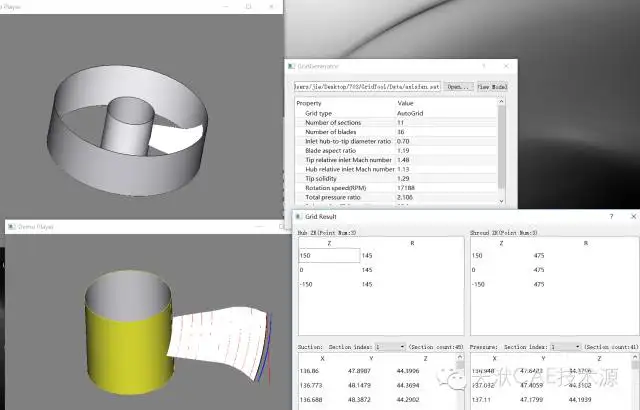Click the Property column header
Screen dimensions: 640x410
point(309,103)
